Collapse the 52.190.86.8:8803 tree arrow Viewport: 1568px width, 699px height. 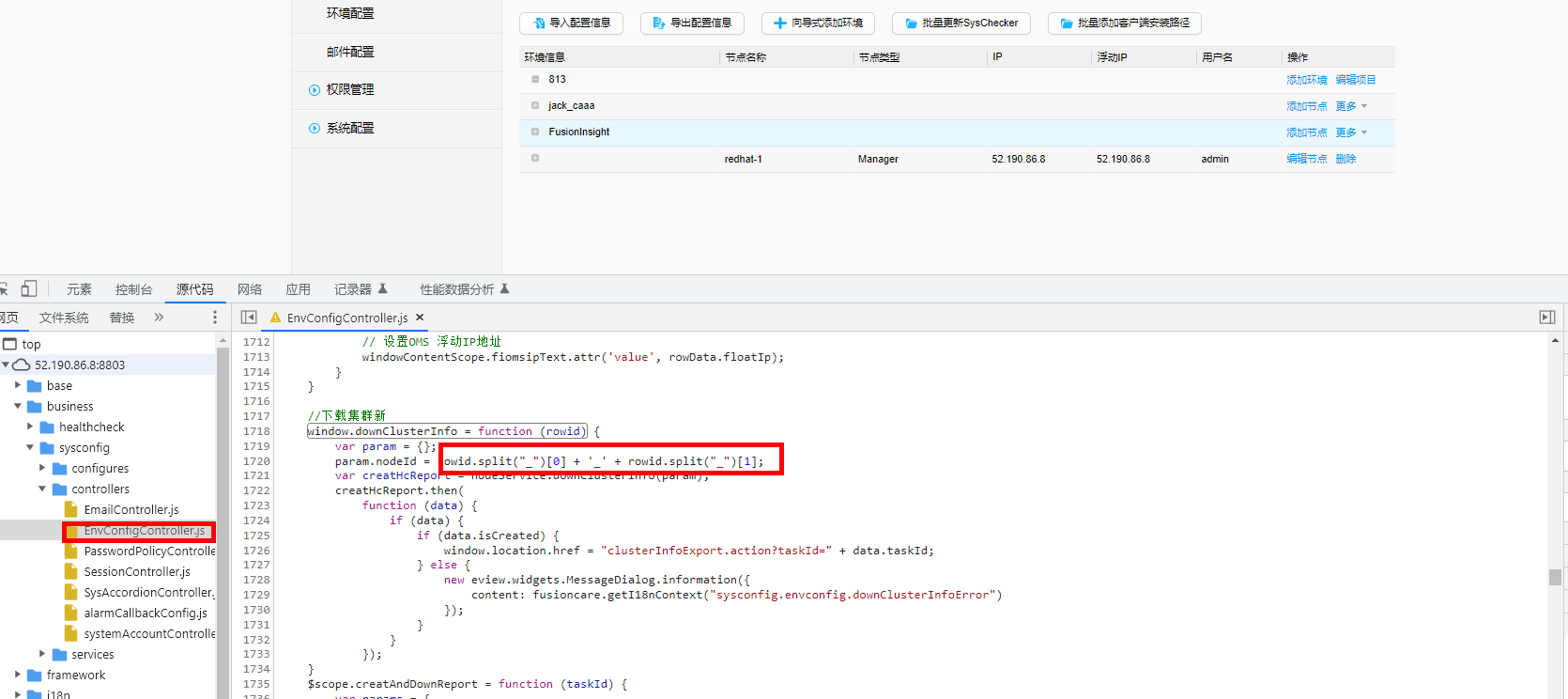coord(6,365)
